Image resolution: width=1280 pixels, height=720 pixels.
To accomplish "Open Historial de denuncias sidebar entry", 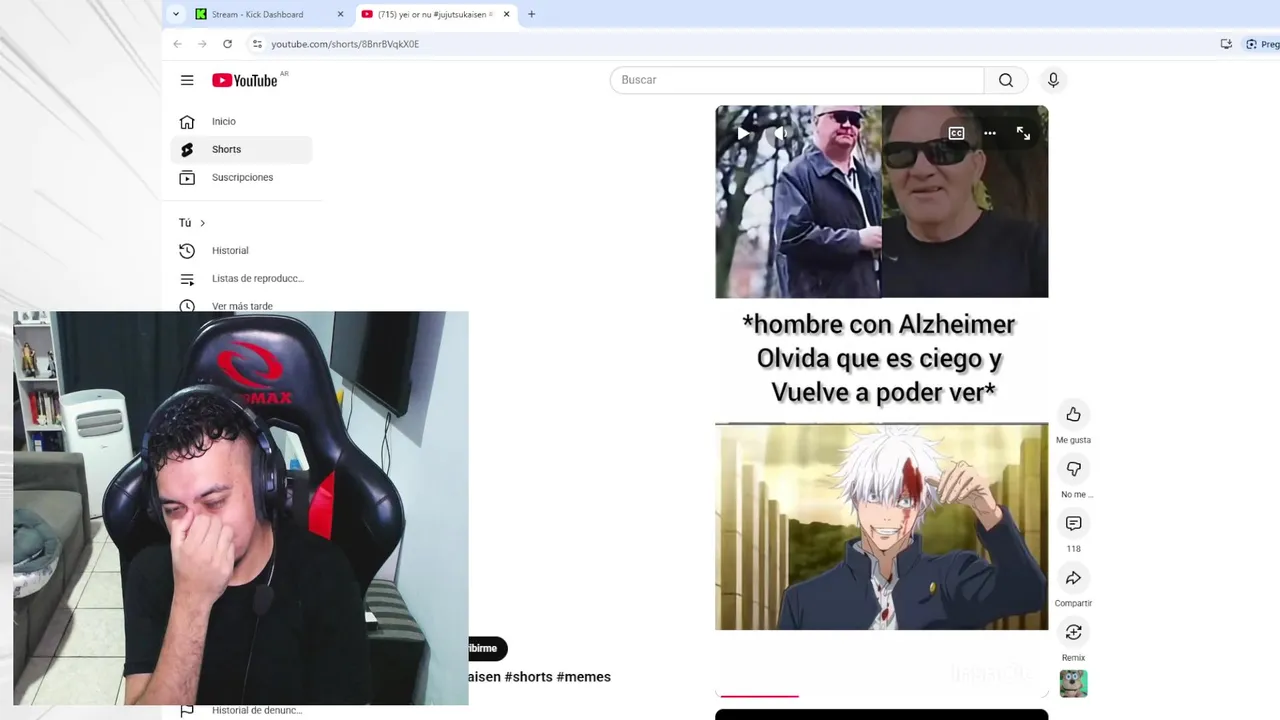I will 241,710.
